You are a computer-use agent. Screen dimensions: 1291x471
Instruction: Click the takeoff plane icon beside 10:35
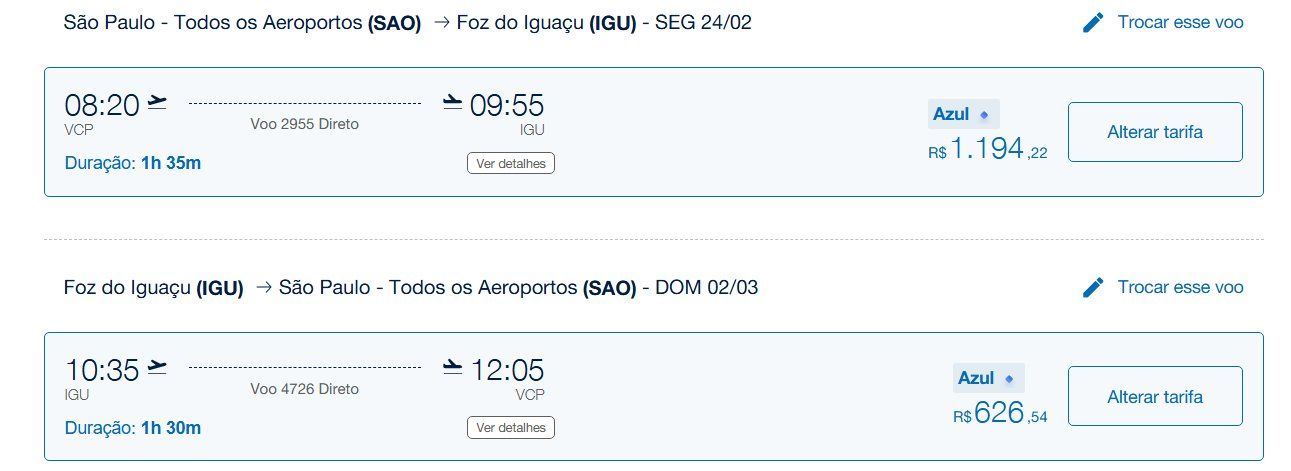pyautogui.click(x=157, y=367)
